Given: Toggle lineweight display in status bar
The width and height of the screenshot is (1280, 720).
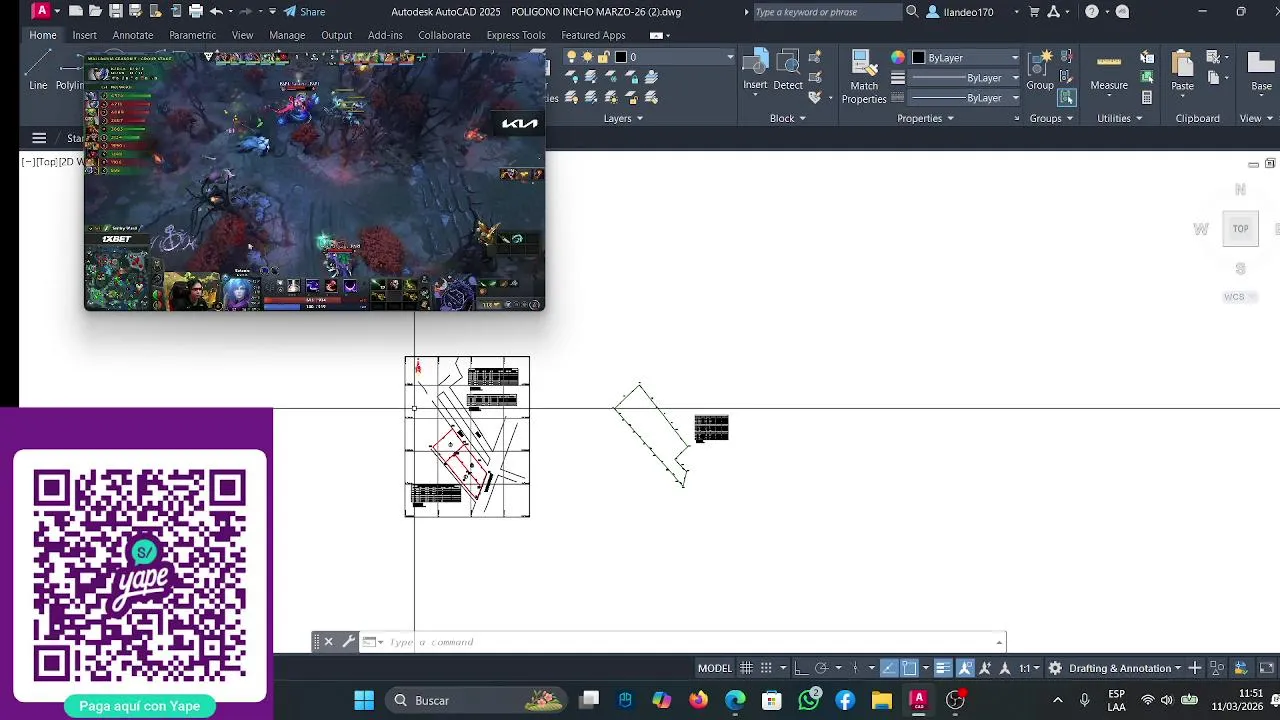Looking at the screenshot, I should 943,668.
